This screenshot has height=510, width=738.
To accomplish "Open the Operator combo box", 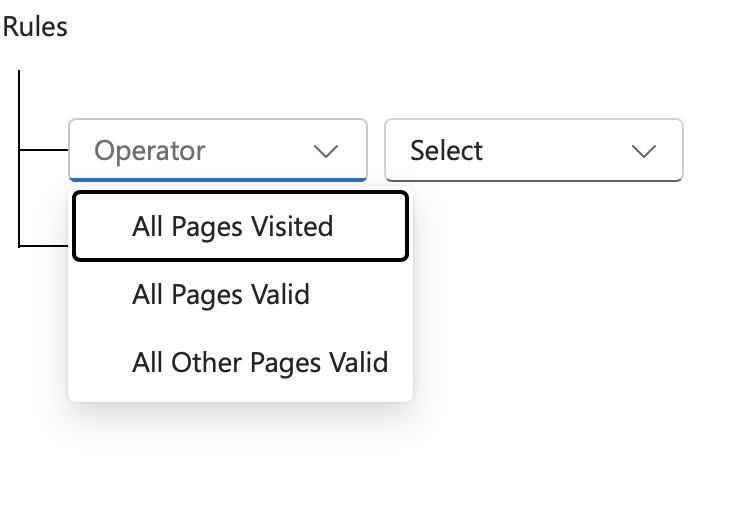I will [217, 151].
